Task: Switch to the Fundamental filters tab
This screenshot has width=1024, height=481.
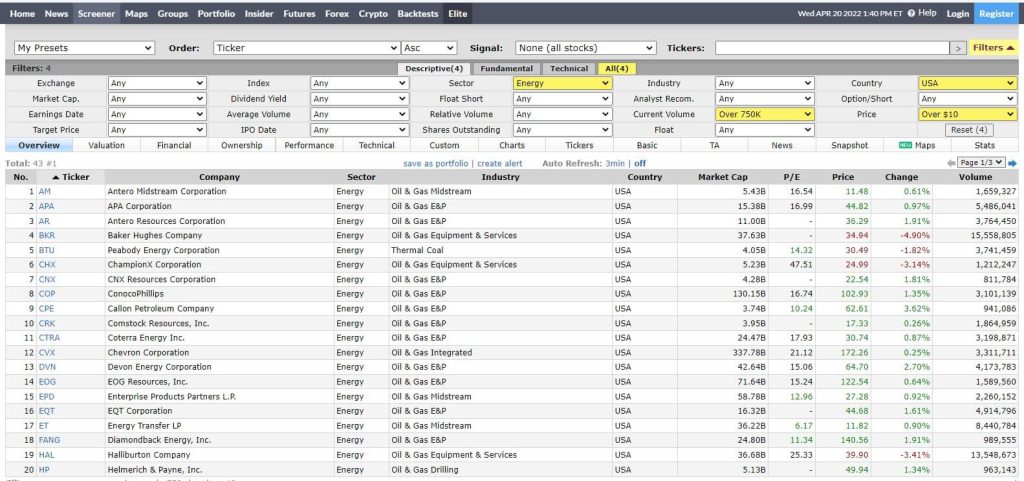Action: click(507, 69)
